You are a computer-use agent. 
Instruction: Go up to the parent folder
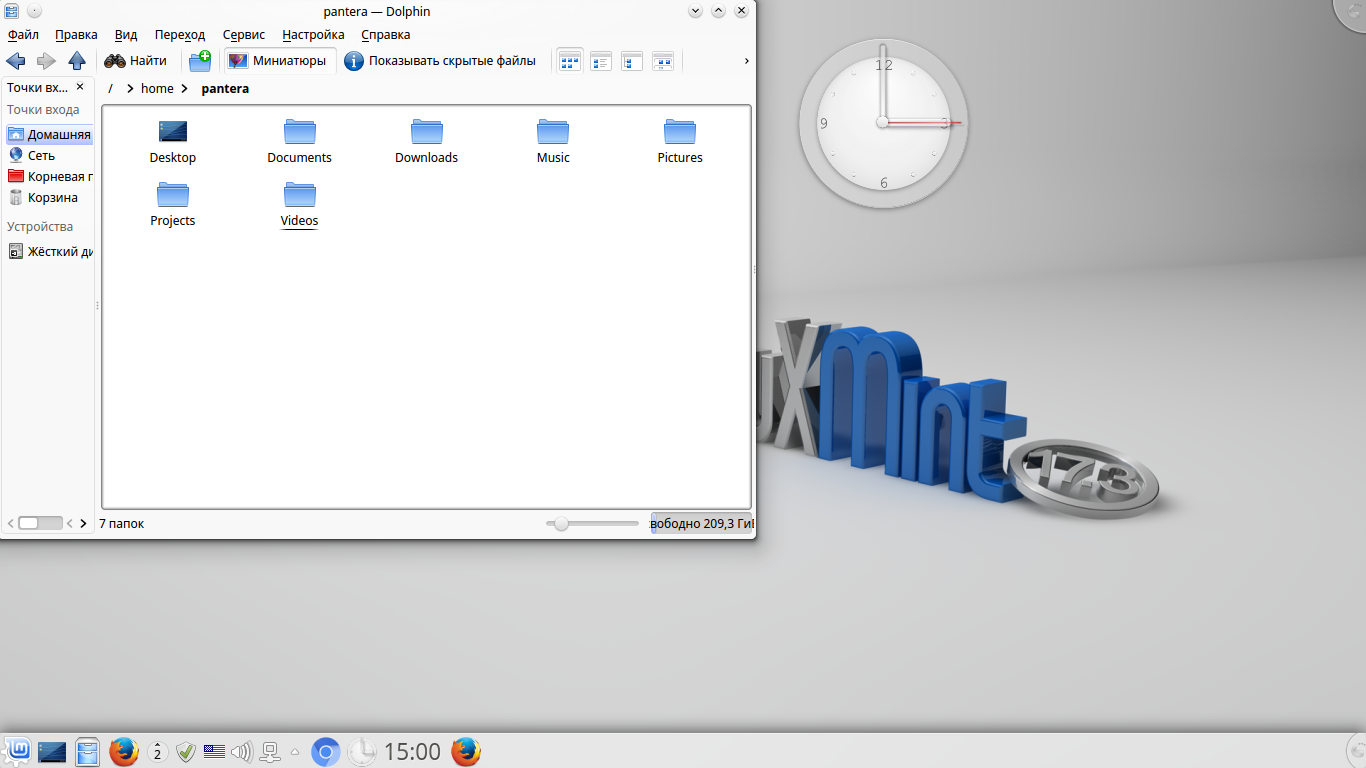(x=77, y=61)
